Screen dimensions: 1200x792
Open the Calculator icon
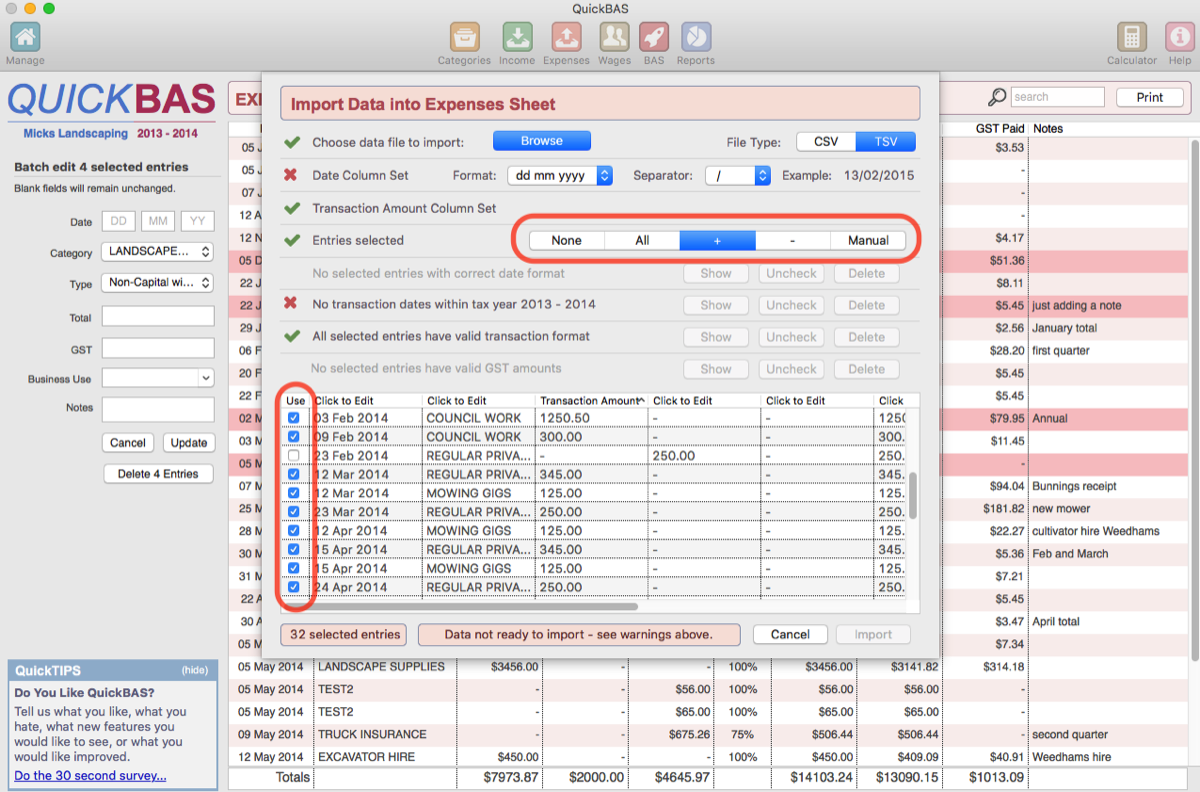click(1131, 38)
